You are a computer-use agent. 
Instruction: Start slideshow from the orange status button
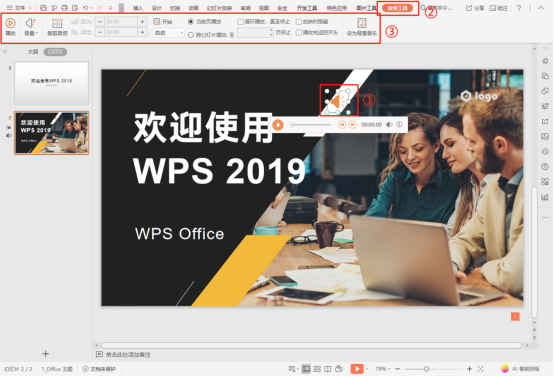point(357,369)
